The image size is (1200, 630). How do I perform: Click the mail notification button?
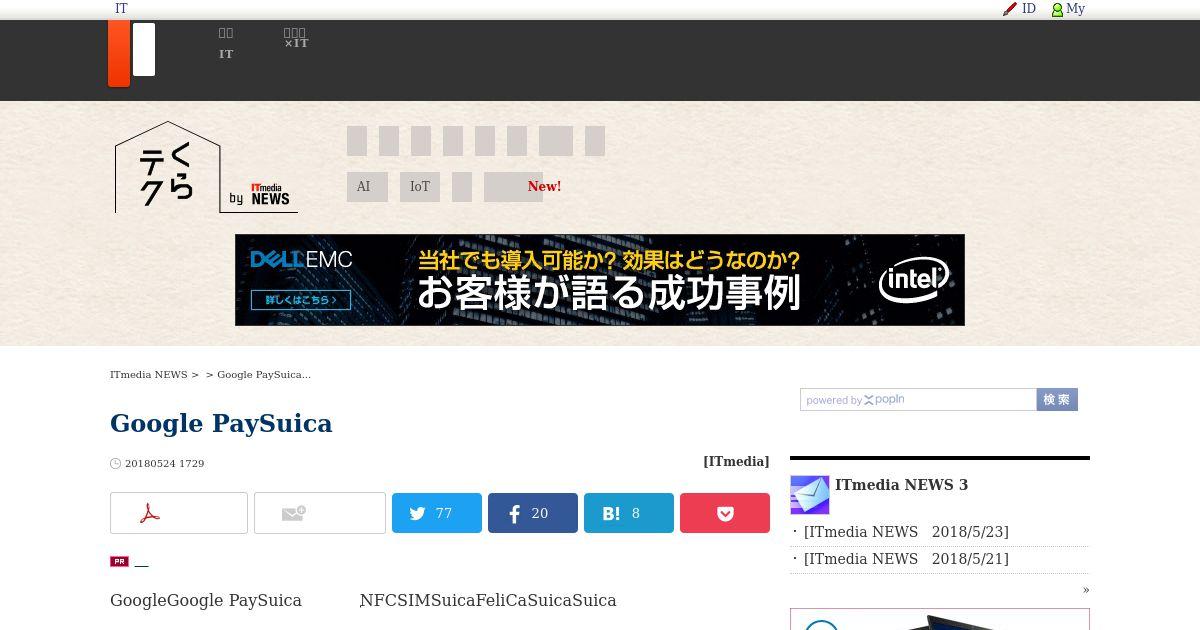[x=320, y=513]
